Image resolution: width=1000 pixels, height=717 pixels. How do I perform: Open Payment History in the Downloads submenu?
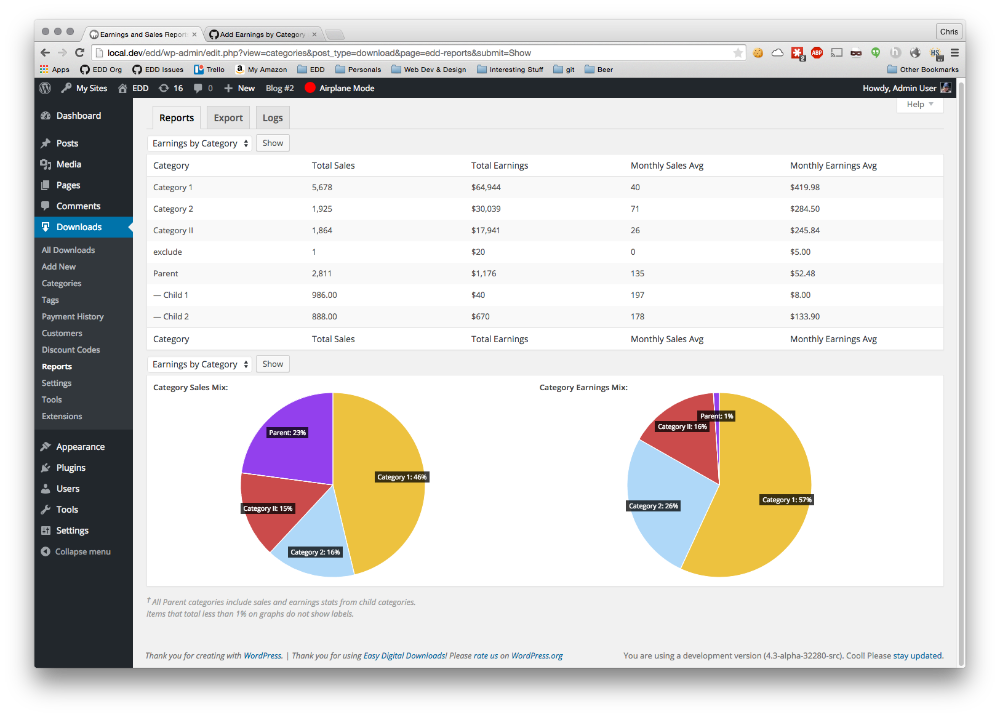(72, 317)
